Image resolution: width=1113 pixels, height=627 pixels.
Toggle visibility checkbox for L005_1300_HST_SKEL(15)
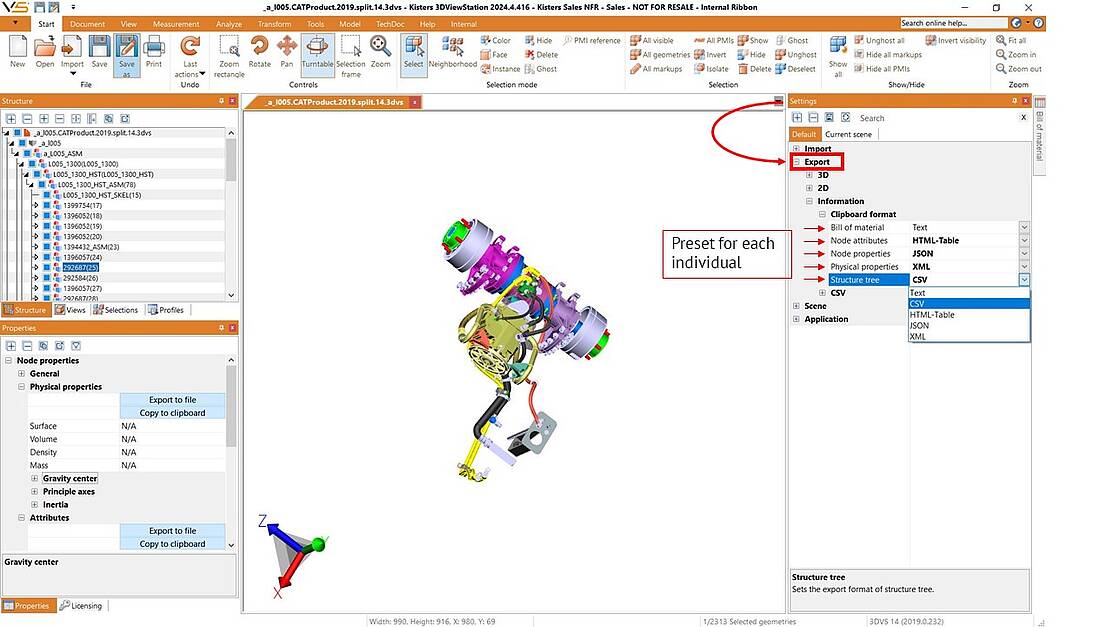46,195
